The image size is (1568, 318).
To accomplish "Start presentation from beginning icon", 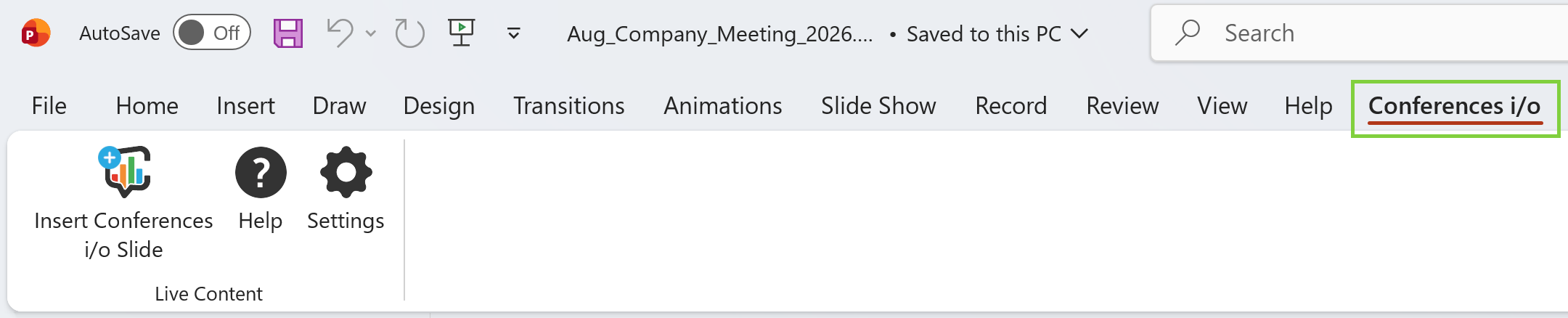I will pos(461,33).
